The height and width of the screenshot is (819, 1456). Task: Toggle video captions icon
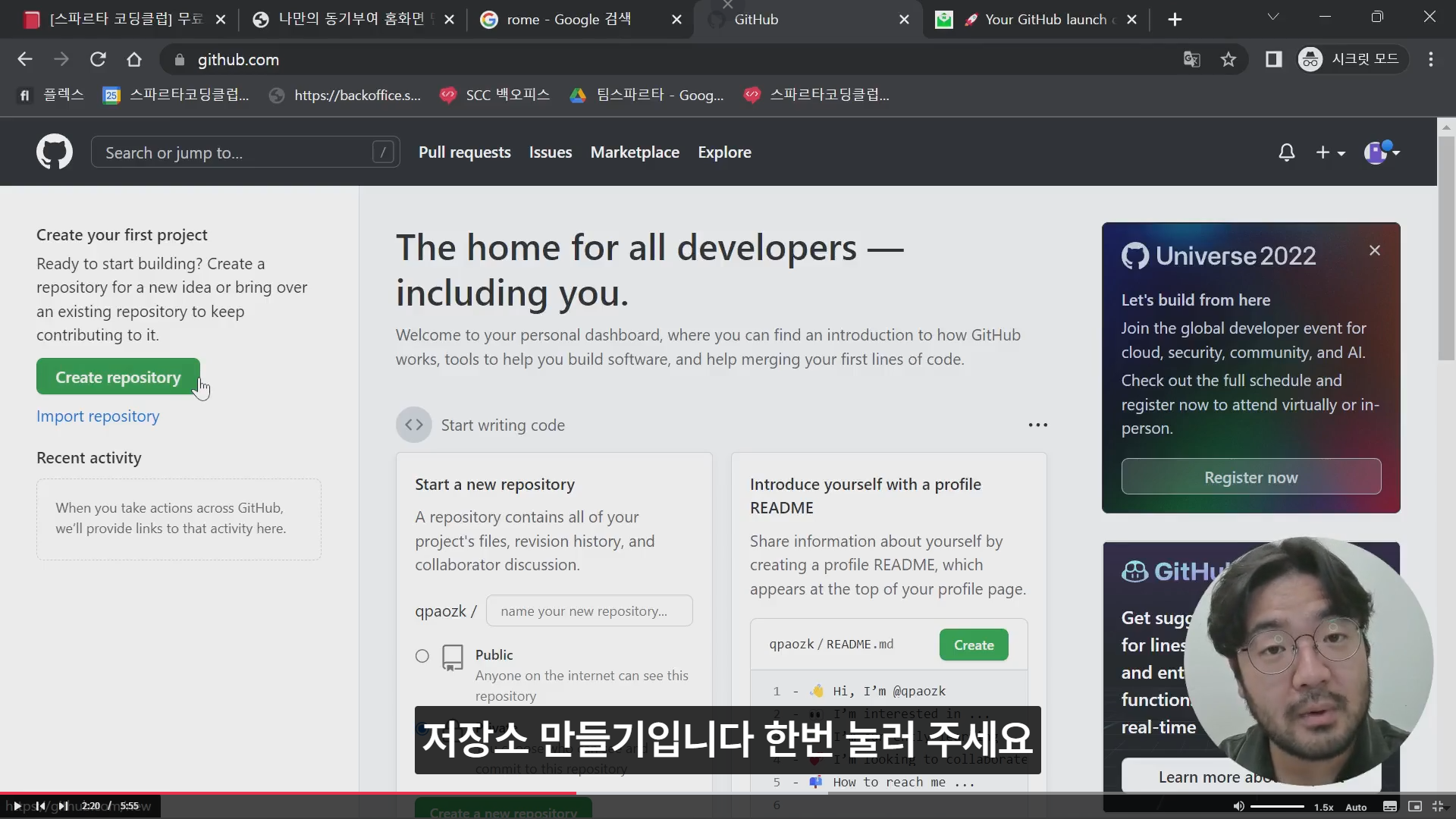[1390, 806]
